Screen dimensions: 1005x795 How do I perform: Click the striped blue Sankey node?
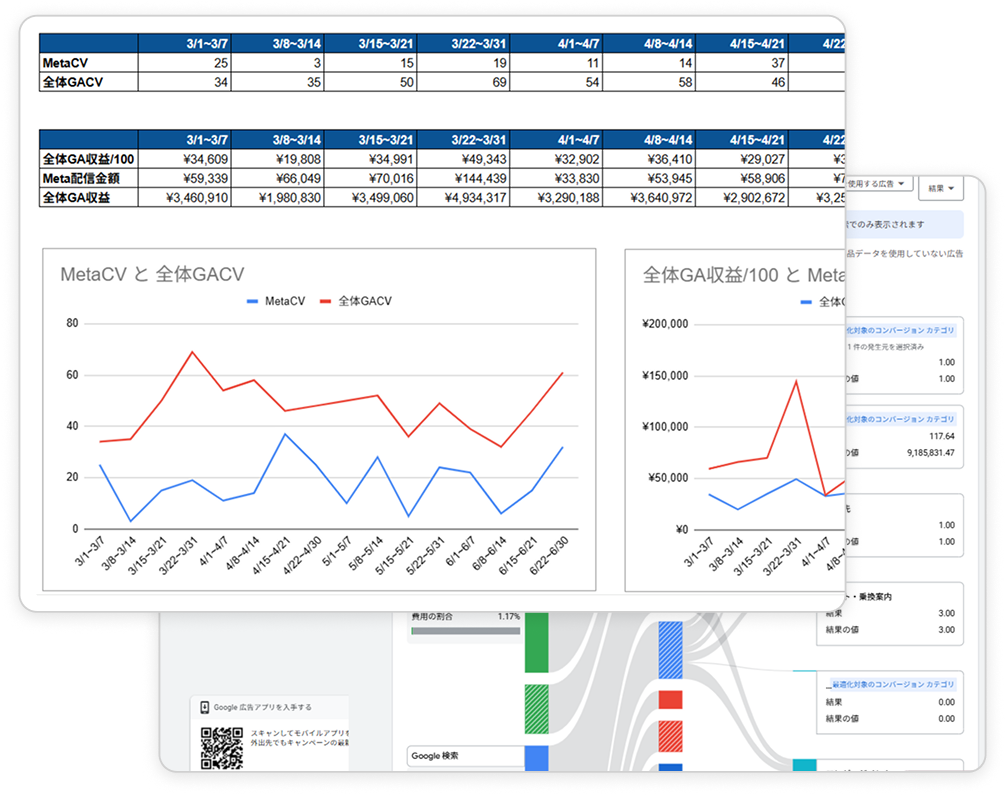[670, 649]
